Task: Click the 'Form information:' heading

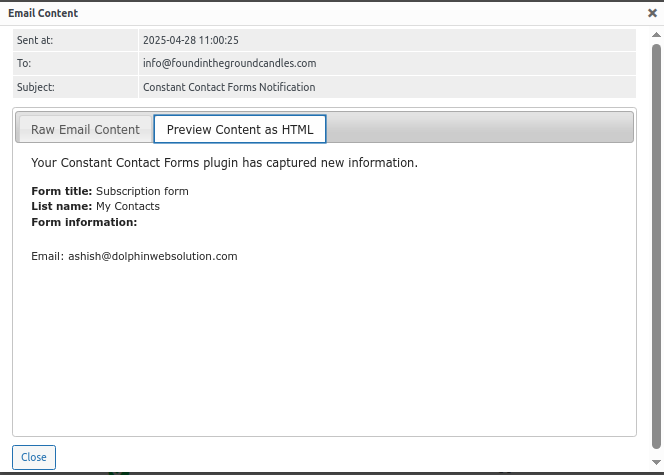Action: coord(84,222)
